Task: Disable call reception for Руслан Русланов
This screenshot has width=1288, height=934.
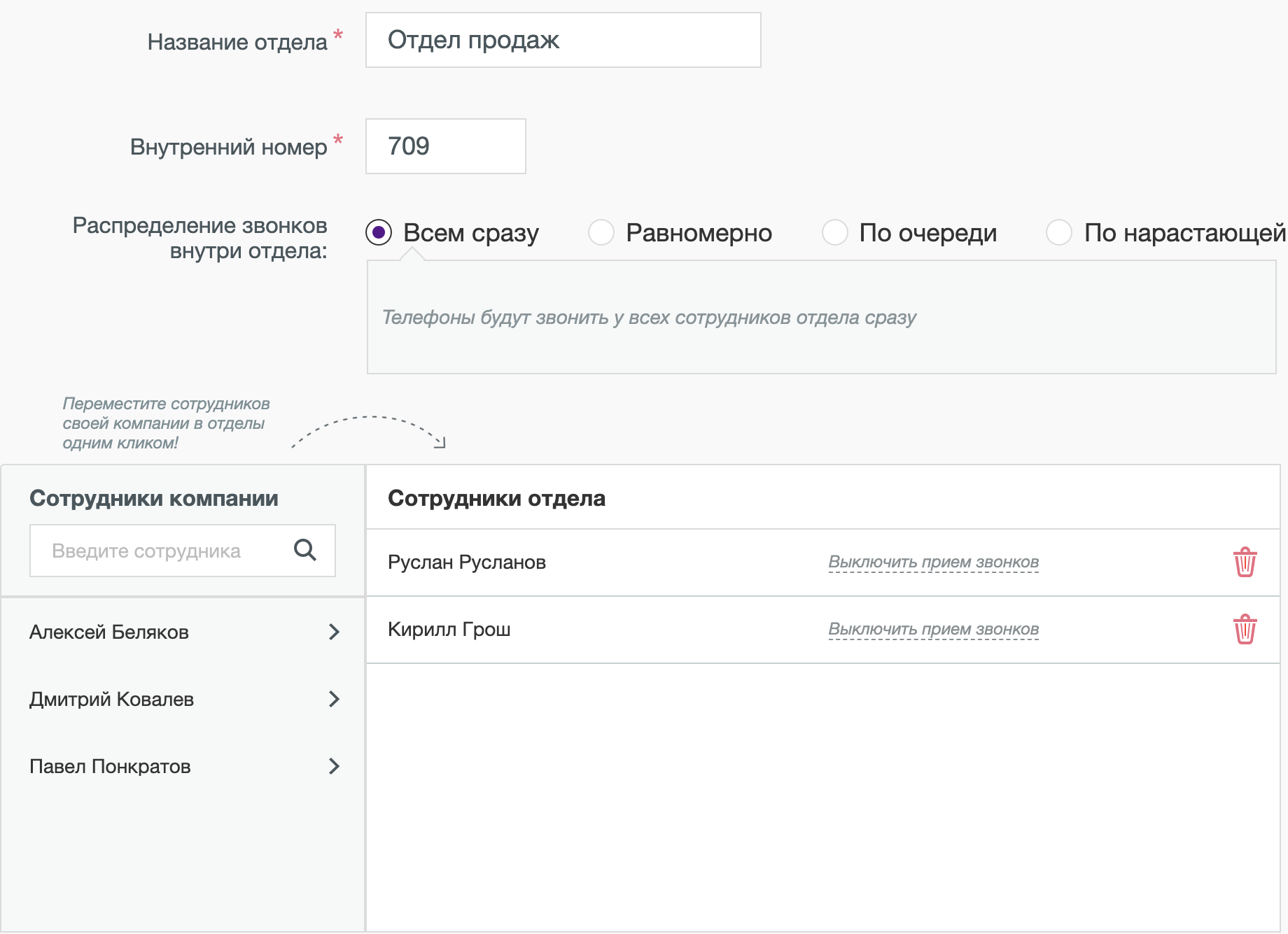Action: point(933,562)
